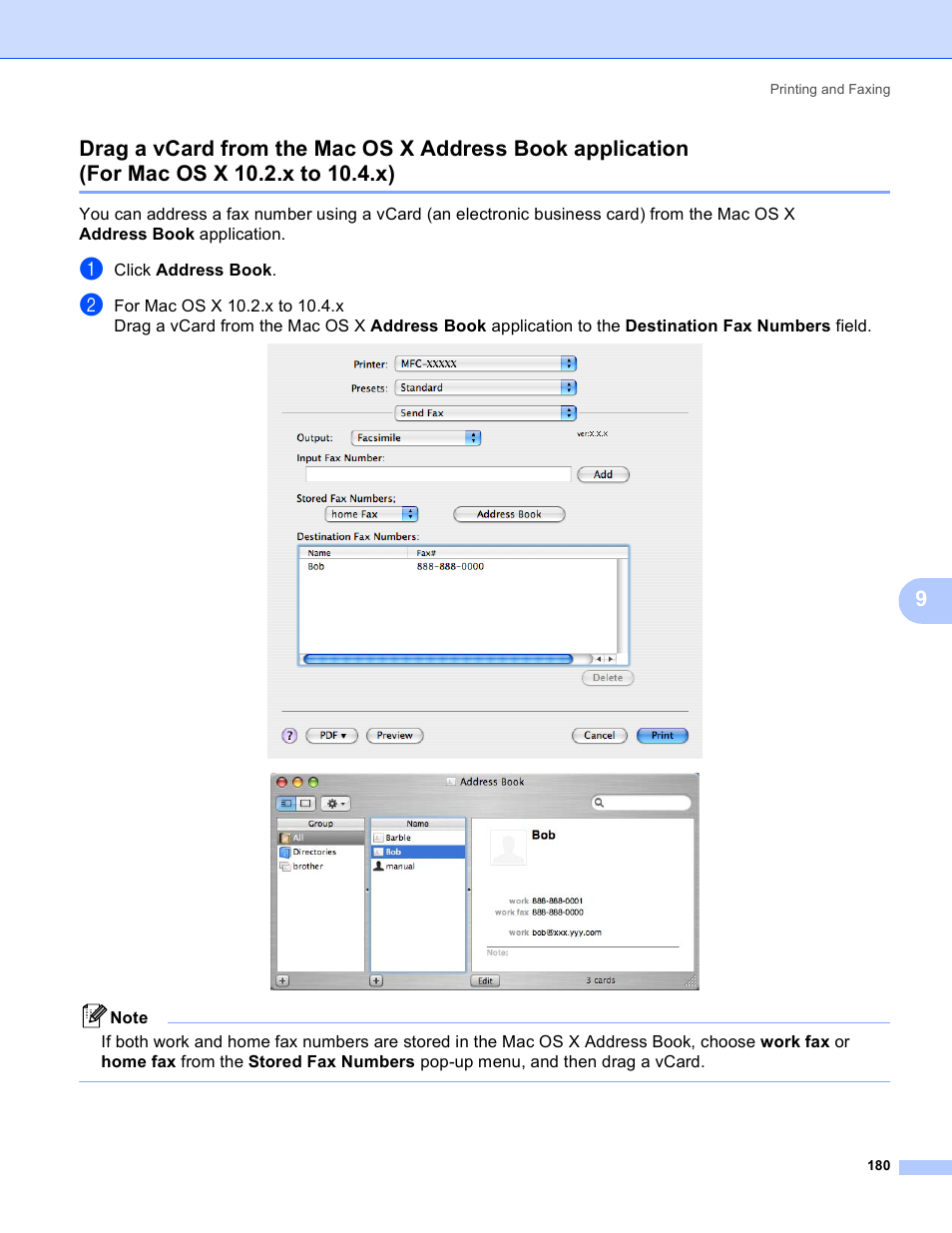Click the Fax# column header
Image resolution: width=952 pixels, height=1233 pixels.
tap(517, 553)
